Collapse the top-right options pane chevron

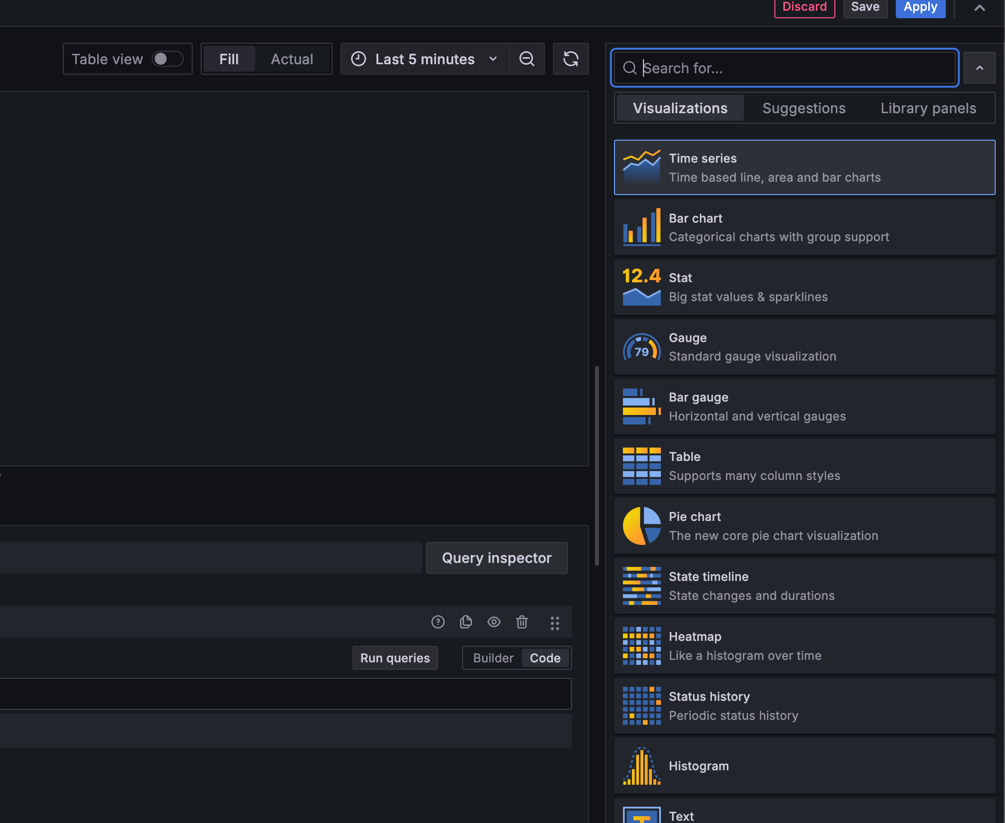point(979,8)
